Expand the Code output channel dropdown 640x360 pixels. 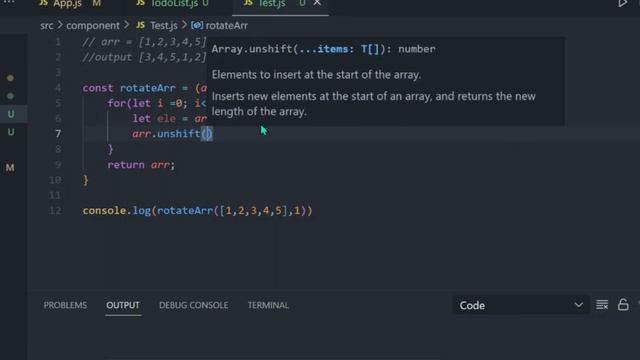[521, 305]
